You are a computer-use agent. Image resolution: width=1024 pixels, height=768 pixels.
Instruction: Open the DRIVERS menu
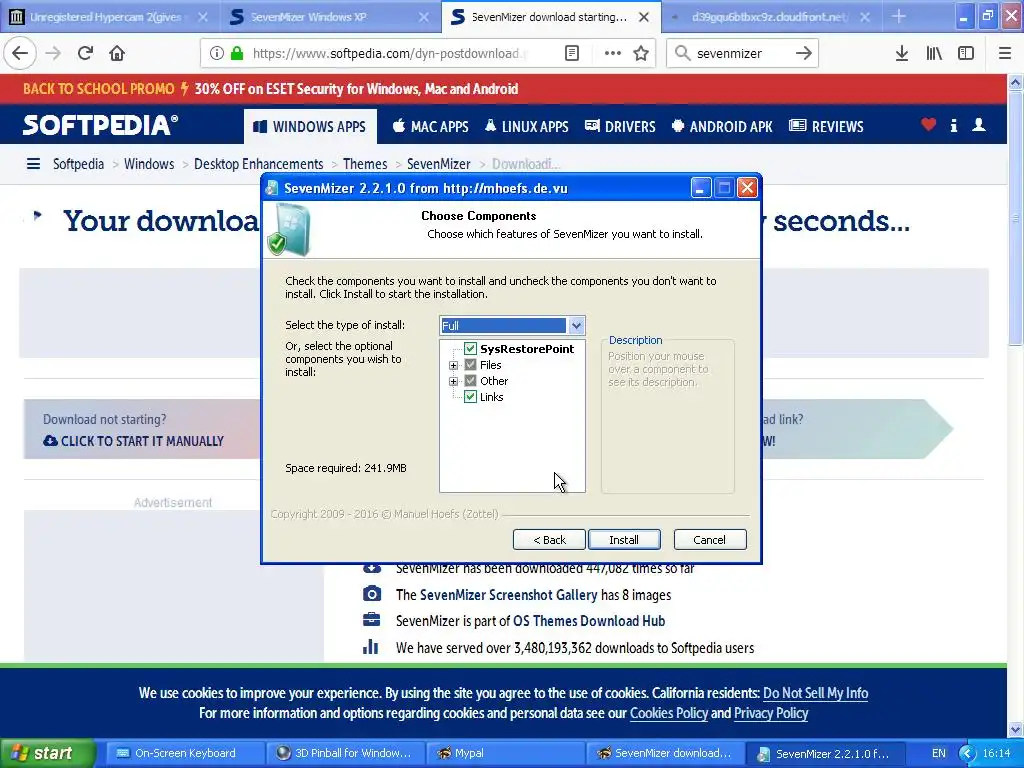620,126
